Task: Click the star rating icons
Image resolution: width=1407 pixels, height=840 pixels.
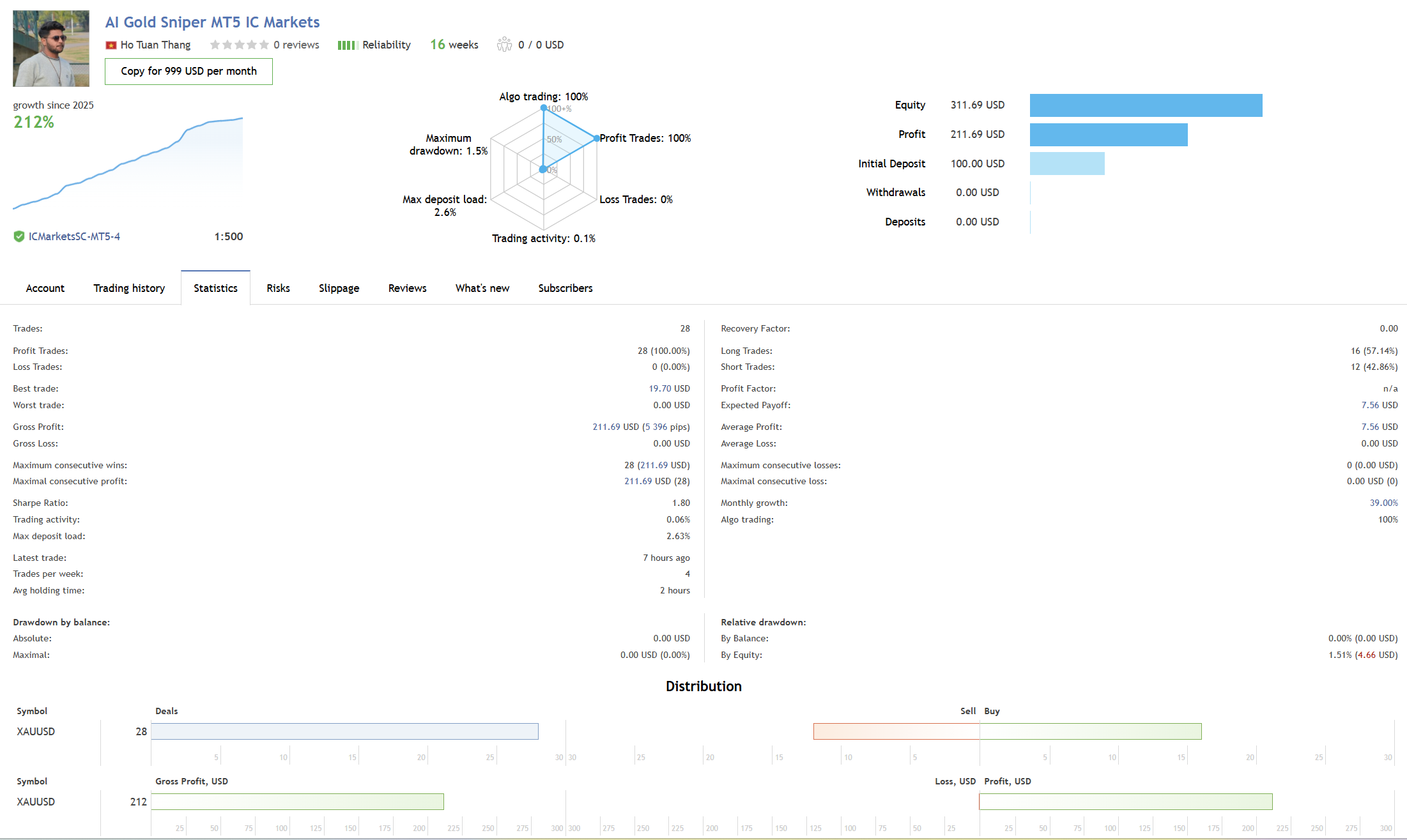Action: pos(239,45)
